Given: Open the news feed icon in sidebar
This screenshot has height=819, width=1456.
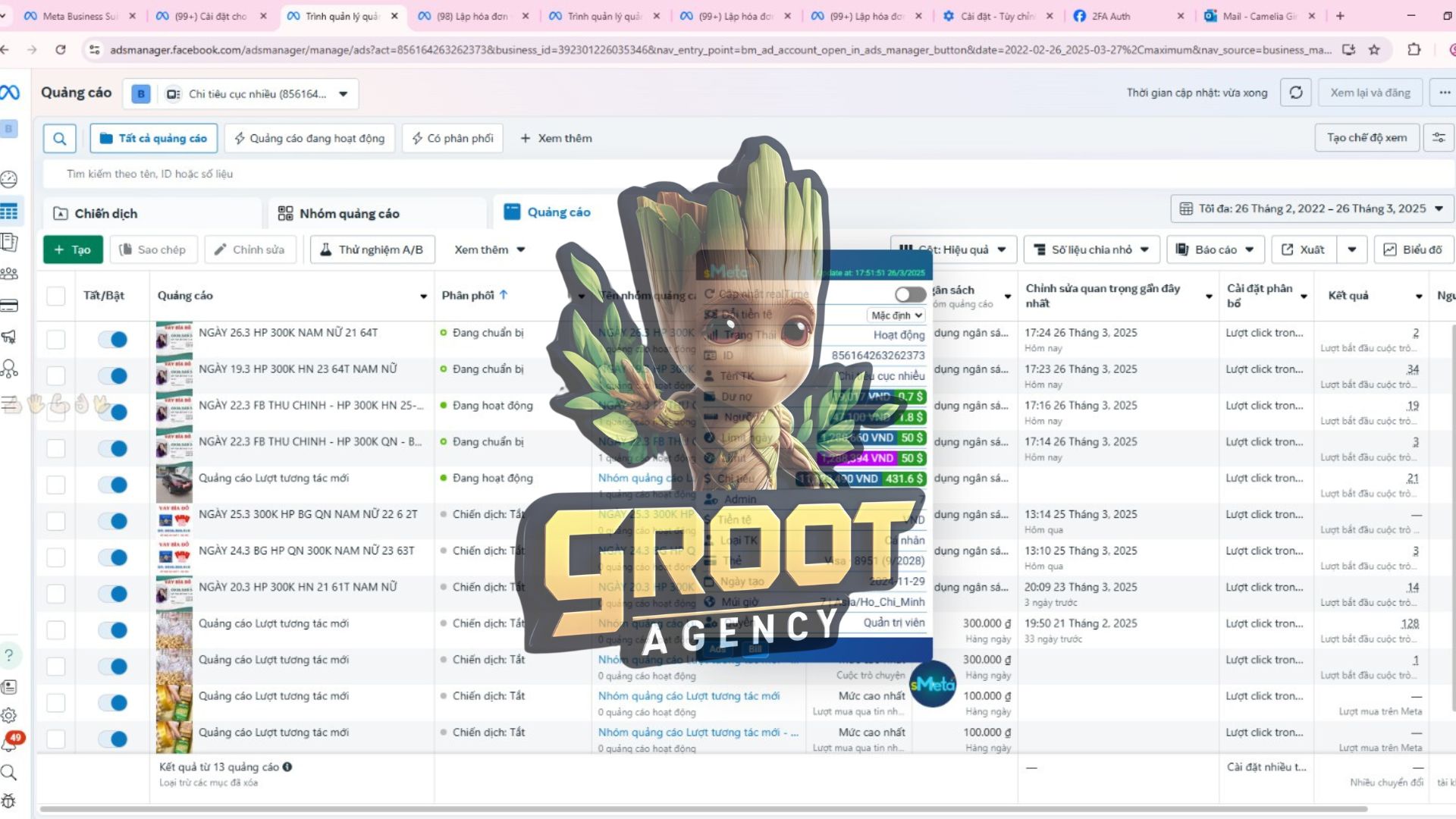Looking at the screenshot, I should pos(9,687).
